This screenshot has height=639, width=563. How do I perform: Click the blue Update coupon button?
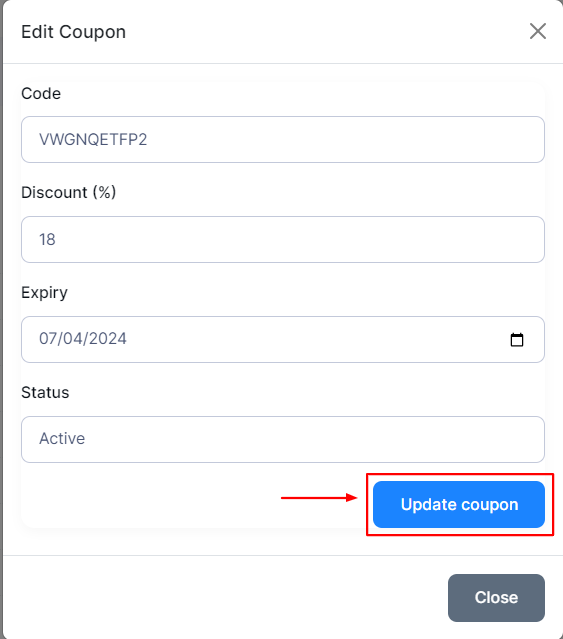tap(459, 505)
